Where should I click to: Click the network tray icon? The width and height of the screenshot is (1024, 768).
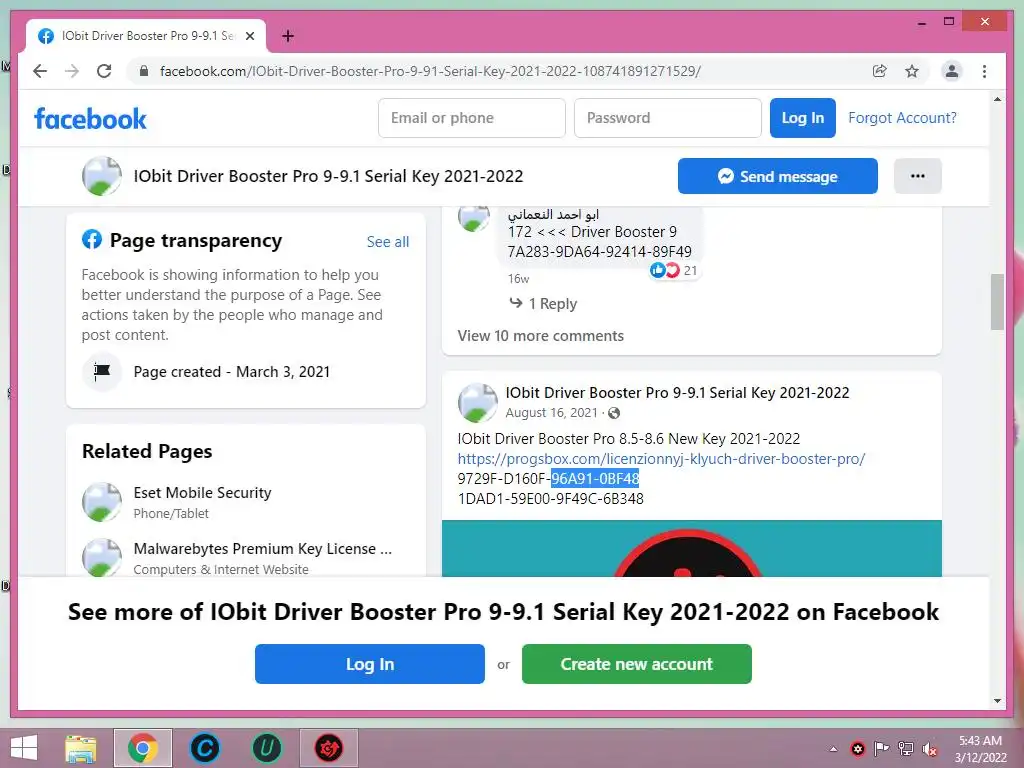click(906, 749)
